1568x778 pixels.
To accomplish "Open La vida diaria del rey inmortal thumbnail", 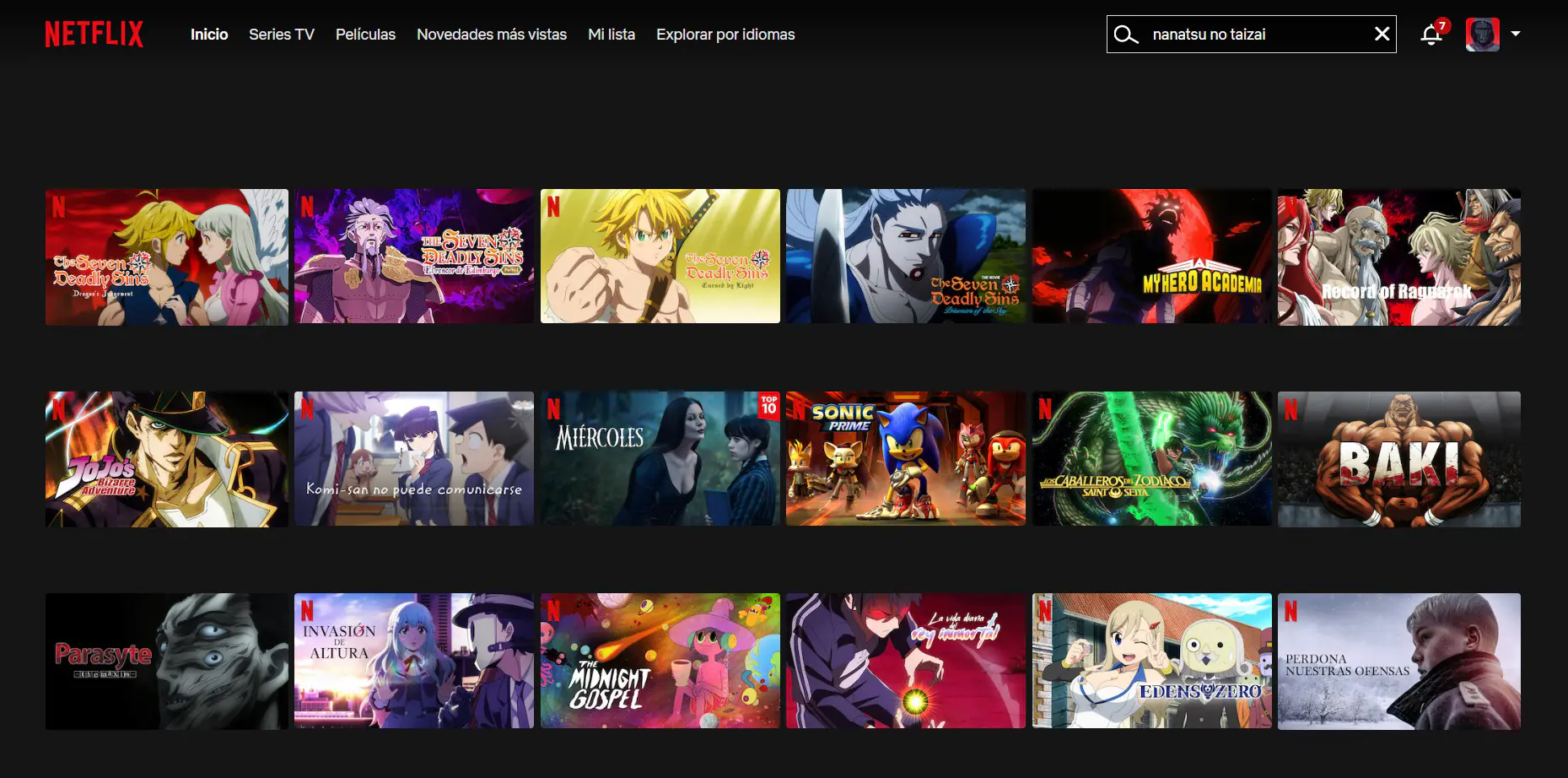I will [x=906, y=661].
